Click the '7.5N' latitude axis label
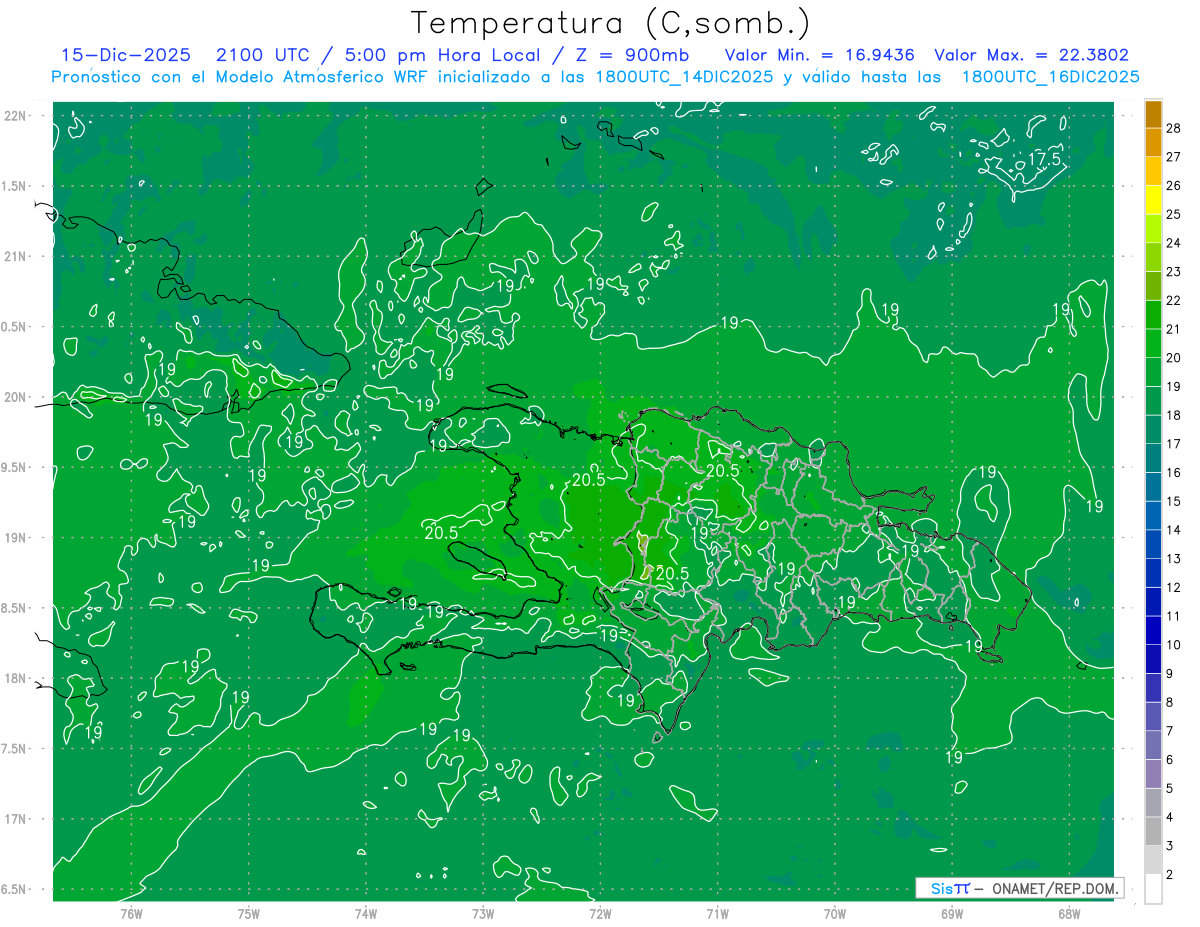The height and width of the screenshot is (927, 1200). pyautogui.click(x=14, y=749)
